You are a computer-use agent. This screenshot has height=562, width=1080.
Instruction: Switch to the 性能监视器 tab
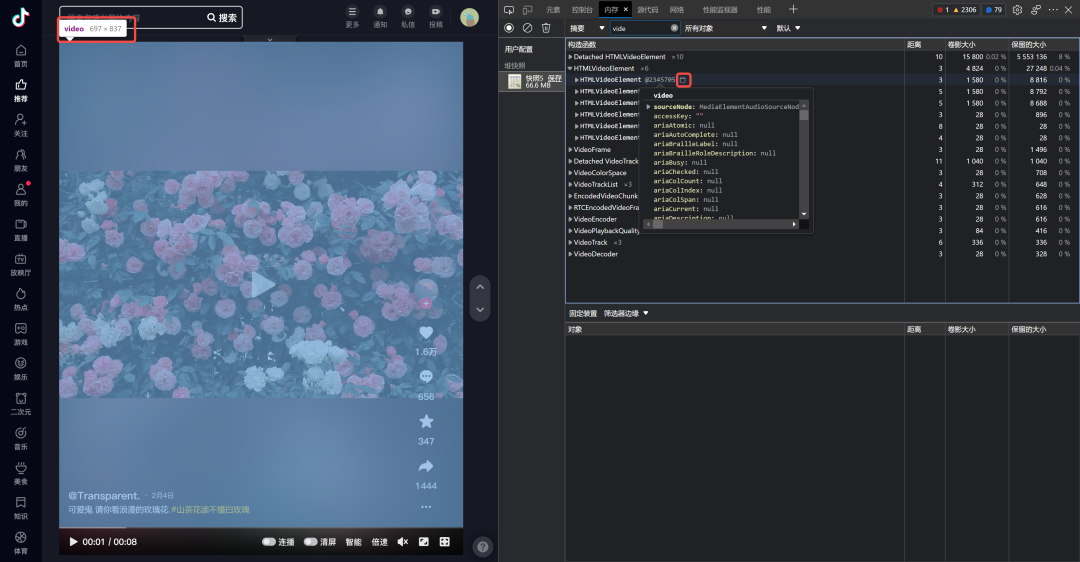[x=720, y=10]
